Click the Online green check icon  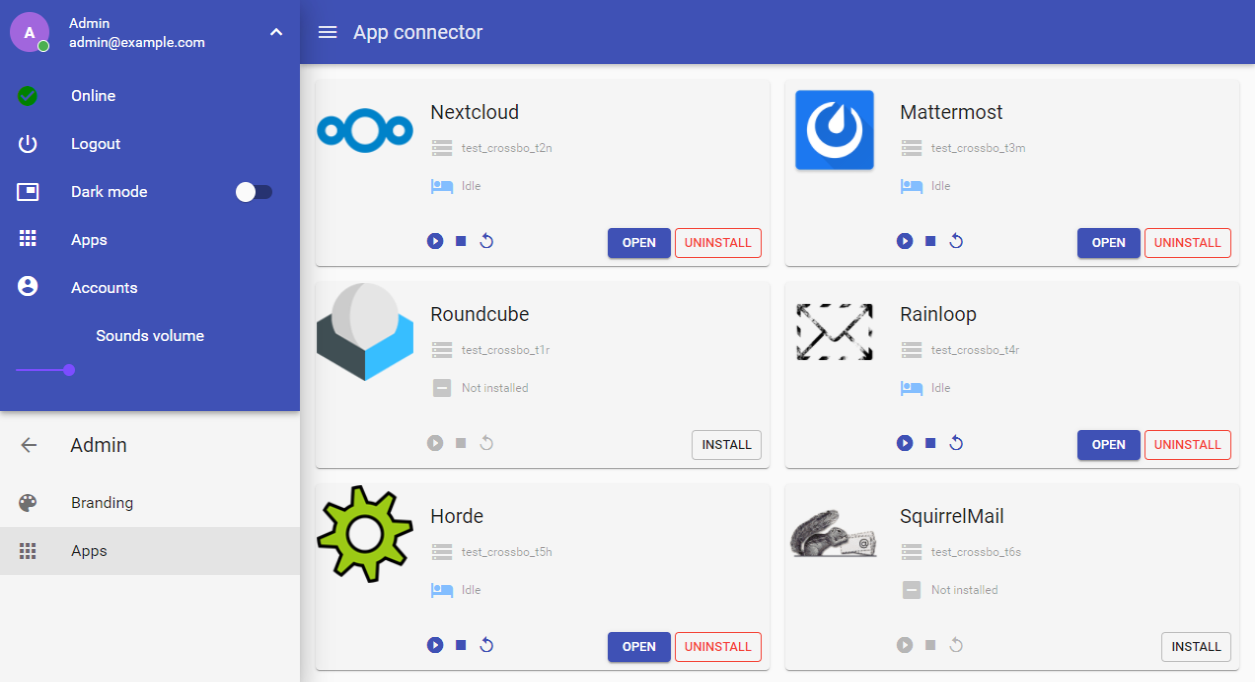click(28, 96)
